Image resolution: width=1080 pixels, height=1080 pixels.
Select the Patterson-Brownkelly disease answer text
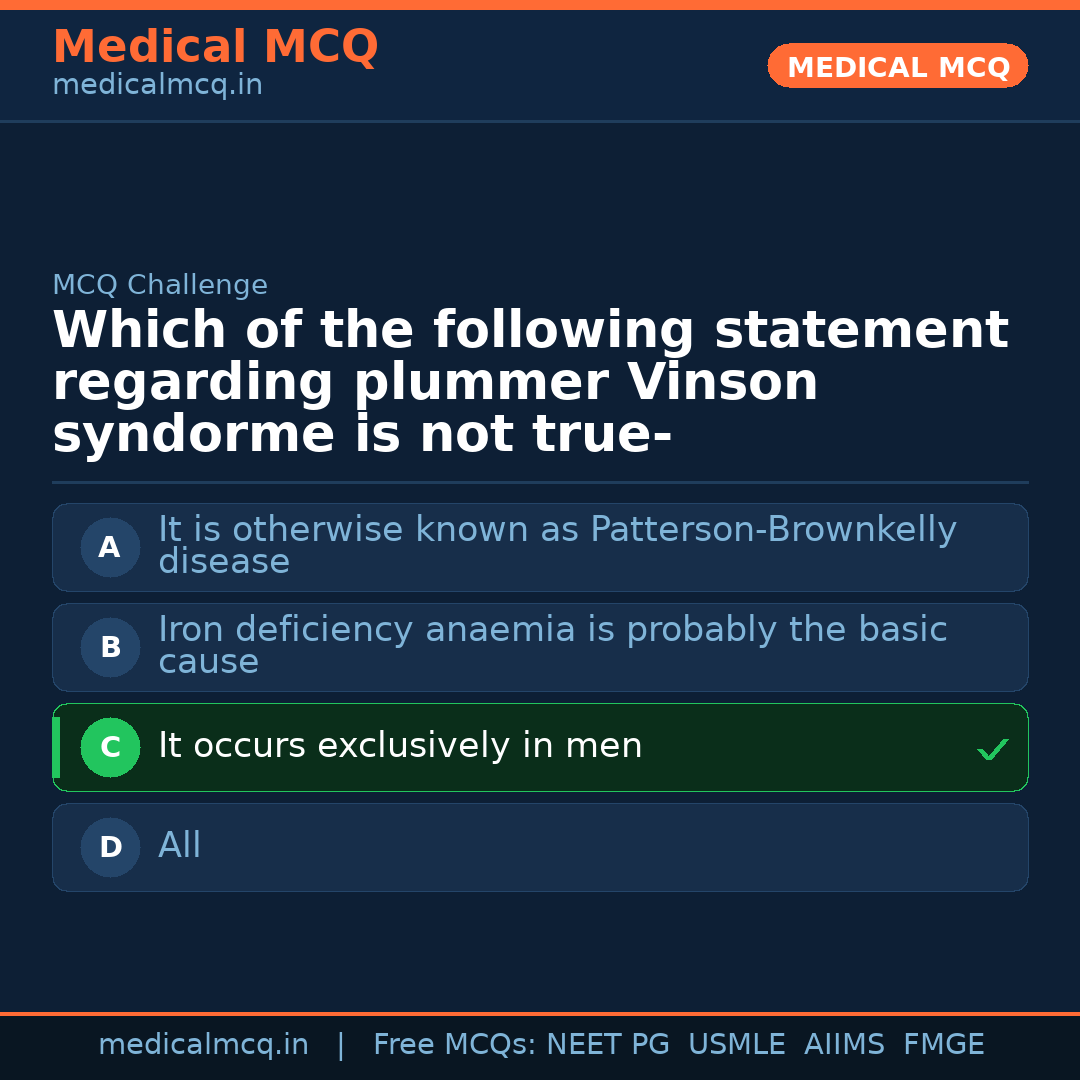pos(556,545)
